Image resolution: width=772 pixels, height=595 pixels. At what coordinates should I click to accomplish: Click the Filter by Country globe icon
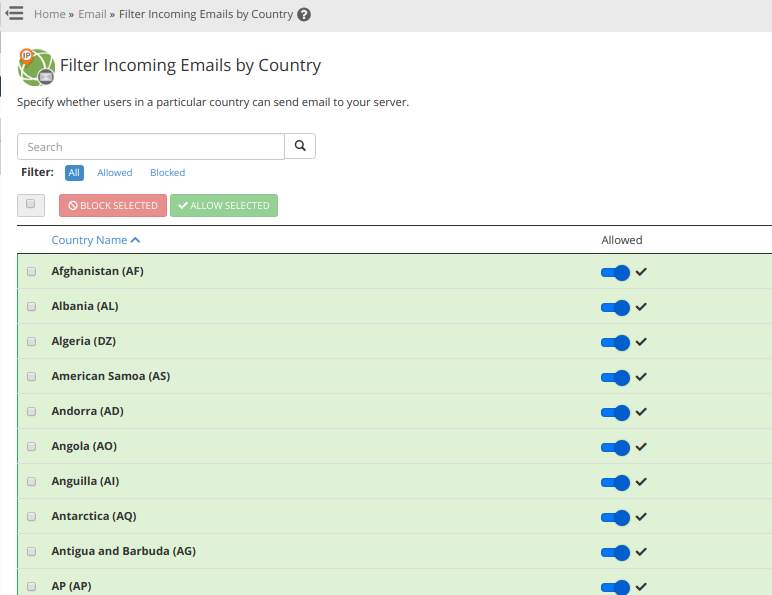pyautogui.click(x=36, y=66)
